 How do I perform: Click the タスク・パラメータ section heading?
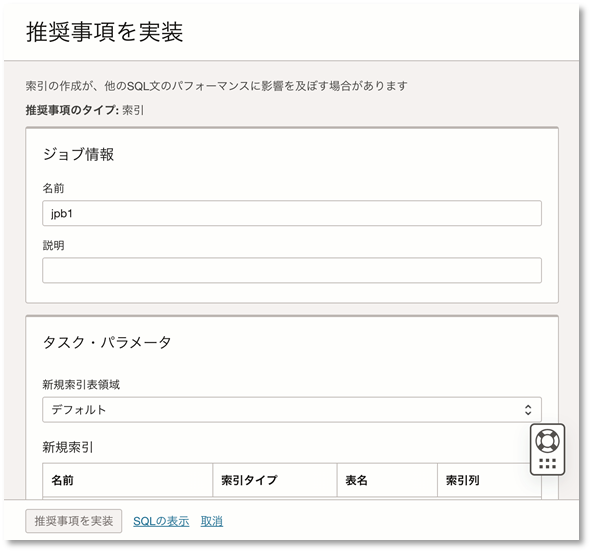tap(107, 343)
